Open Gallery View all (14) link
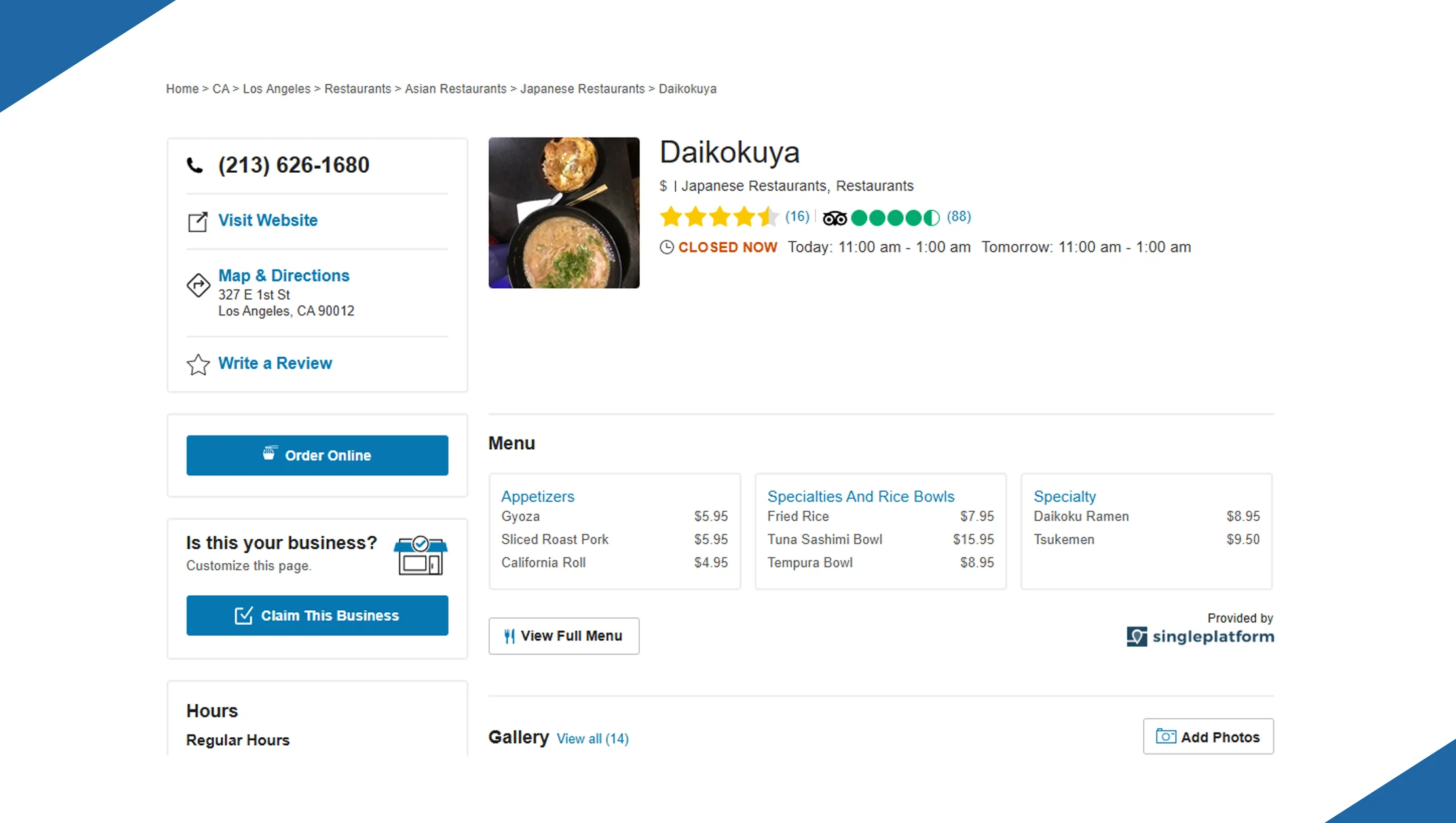 pyautogui.click(x=593, y=739)
